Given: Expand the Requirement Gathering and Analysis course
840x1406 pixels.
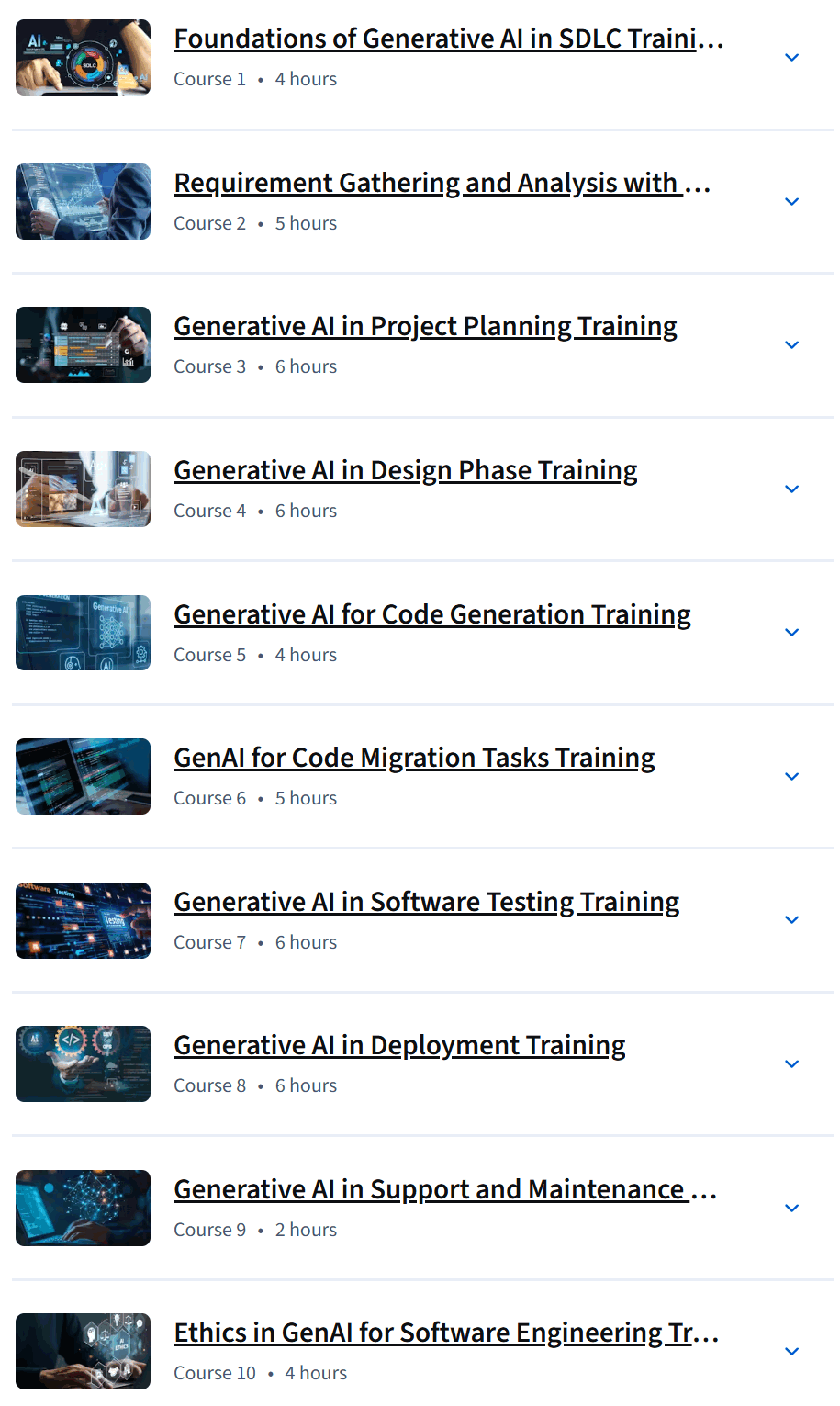Looking at the screenshot, I should click(792, 202).
